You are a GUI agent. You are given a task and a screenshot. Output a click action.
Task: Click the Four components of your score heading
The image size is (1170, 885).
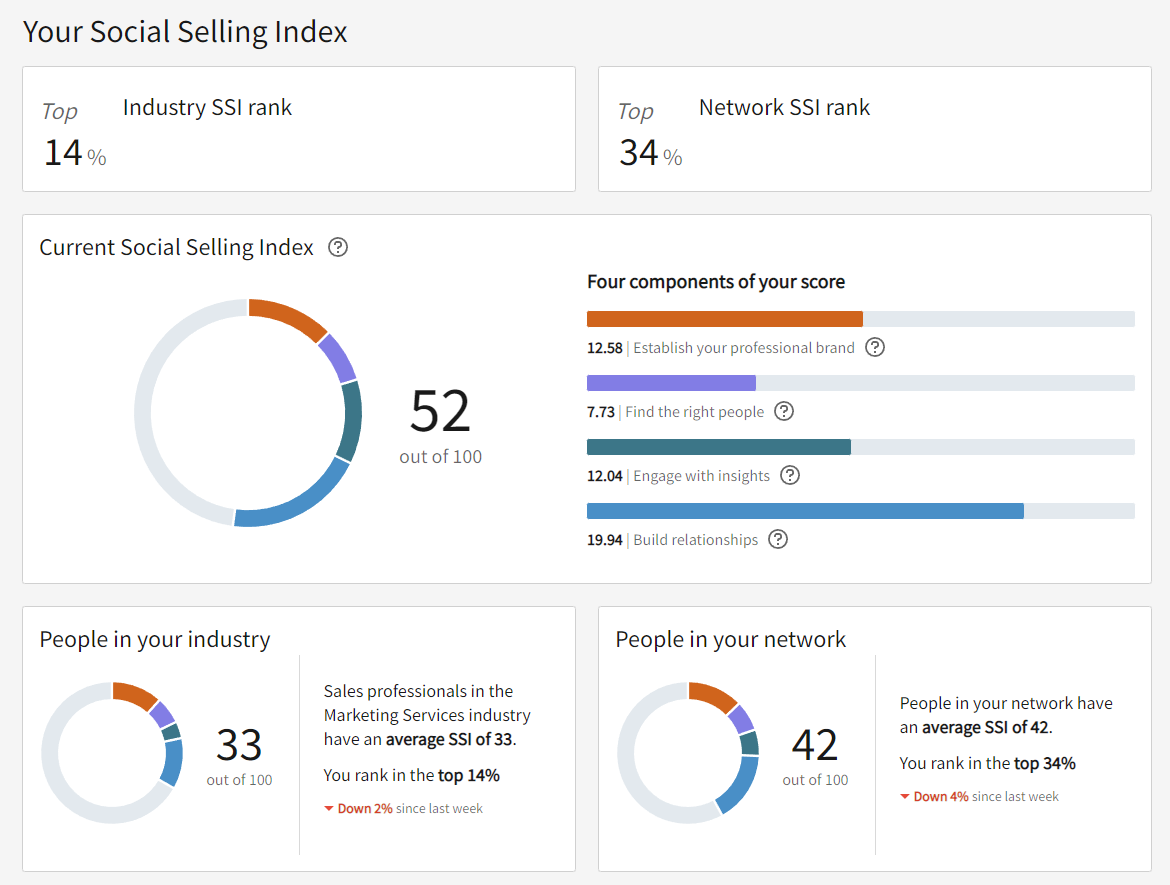[x=716, y=282]
